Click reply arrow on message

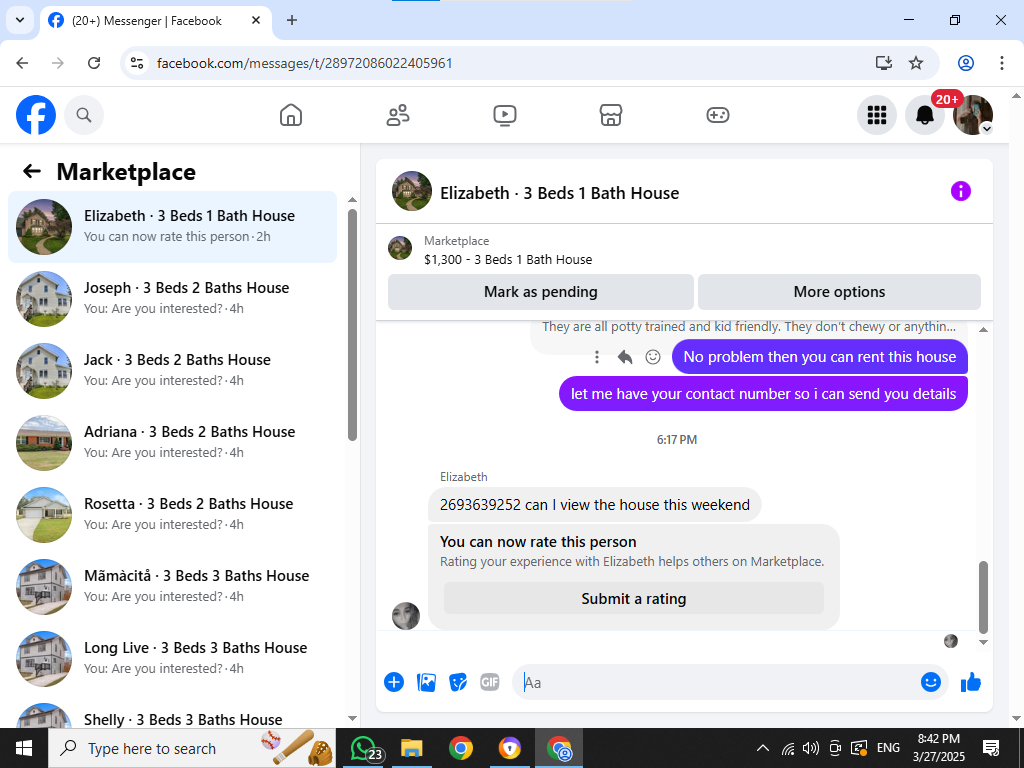(625, 357)
